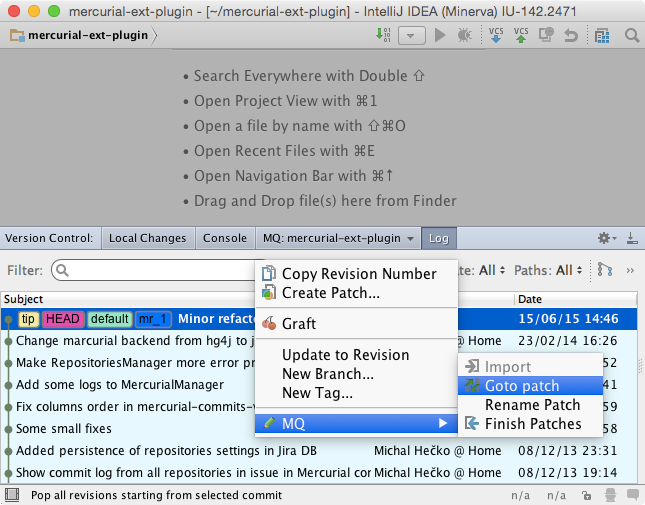Select Update to Revision menu entry
Image resolution: width=645 pixels, height=505 pixels.
point(356,355)
